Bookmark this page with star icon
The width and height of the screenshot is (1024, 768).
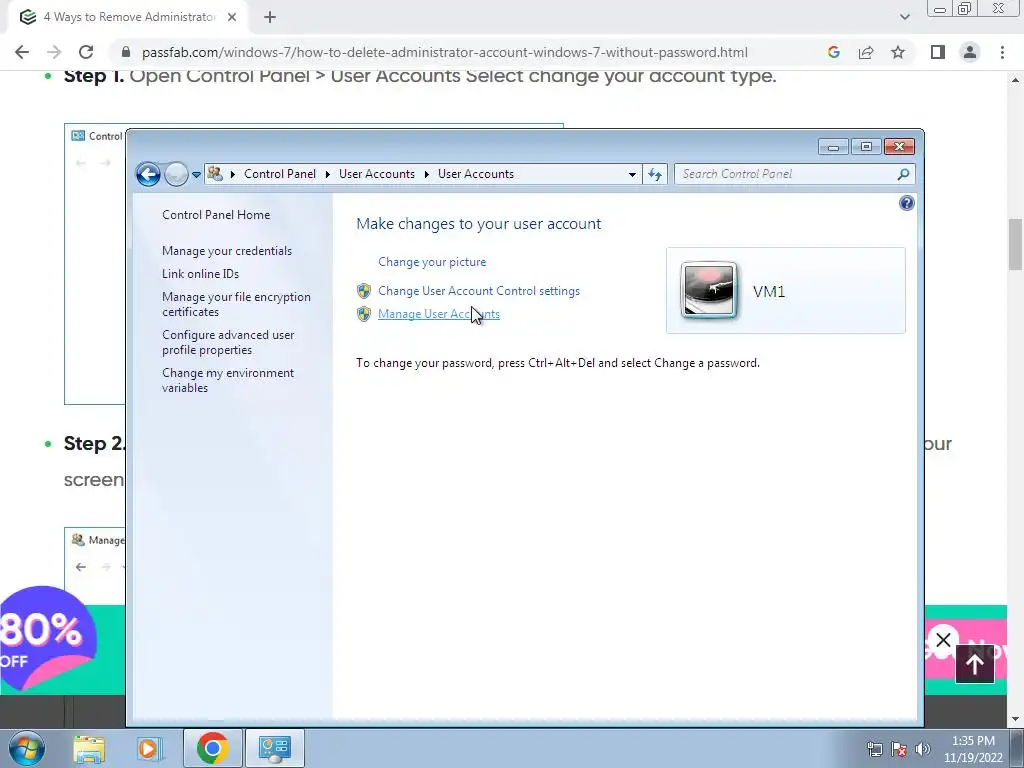tap(898, 52)
